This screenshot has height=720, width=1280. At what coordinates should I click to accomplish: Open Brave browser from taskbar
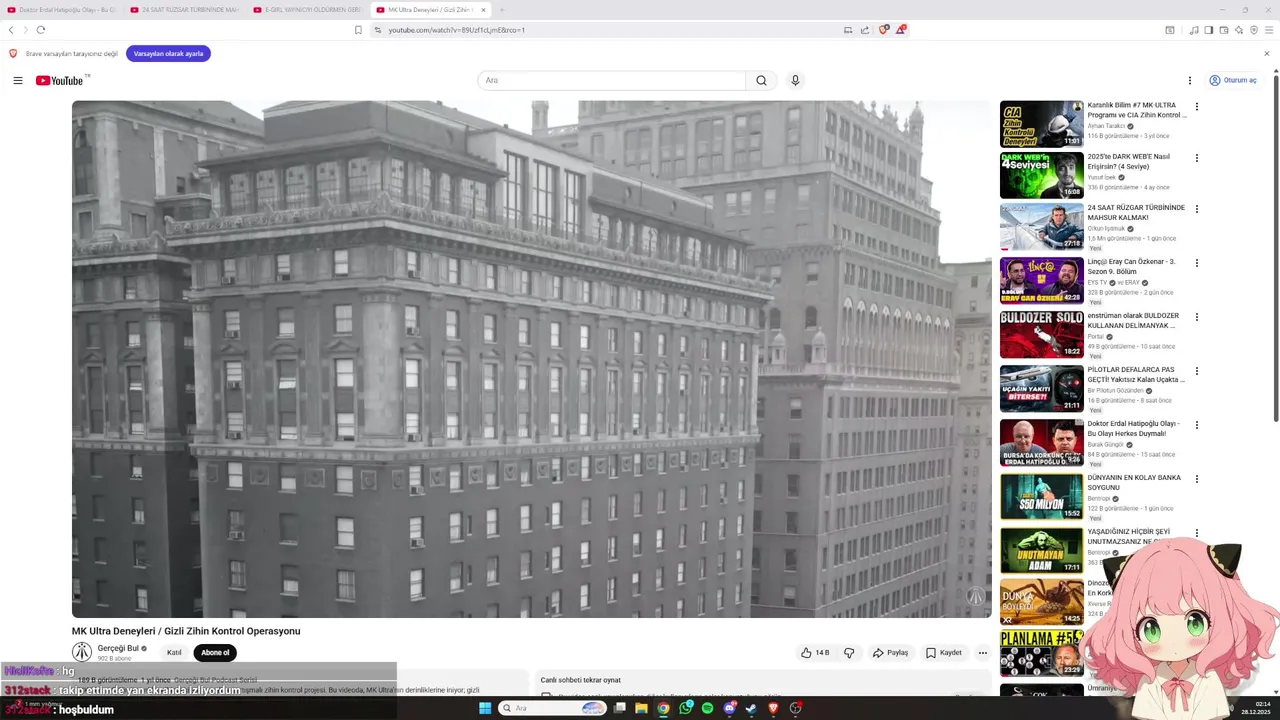click(x=773, y=708)
